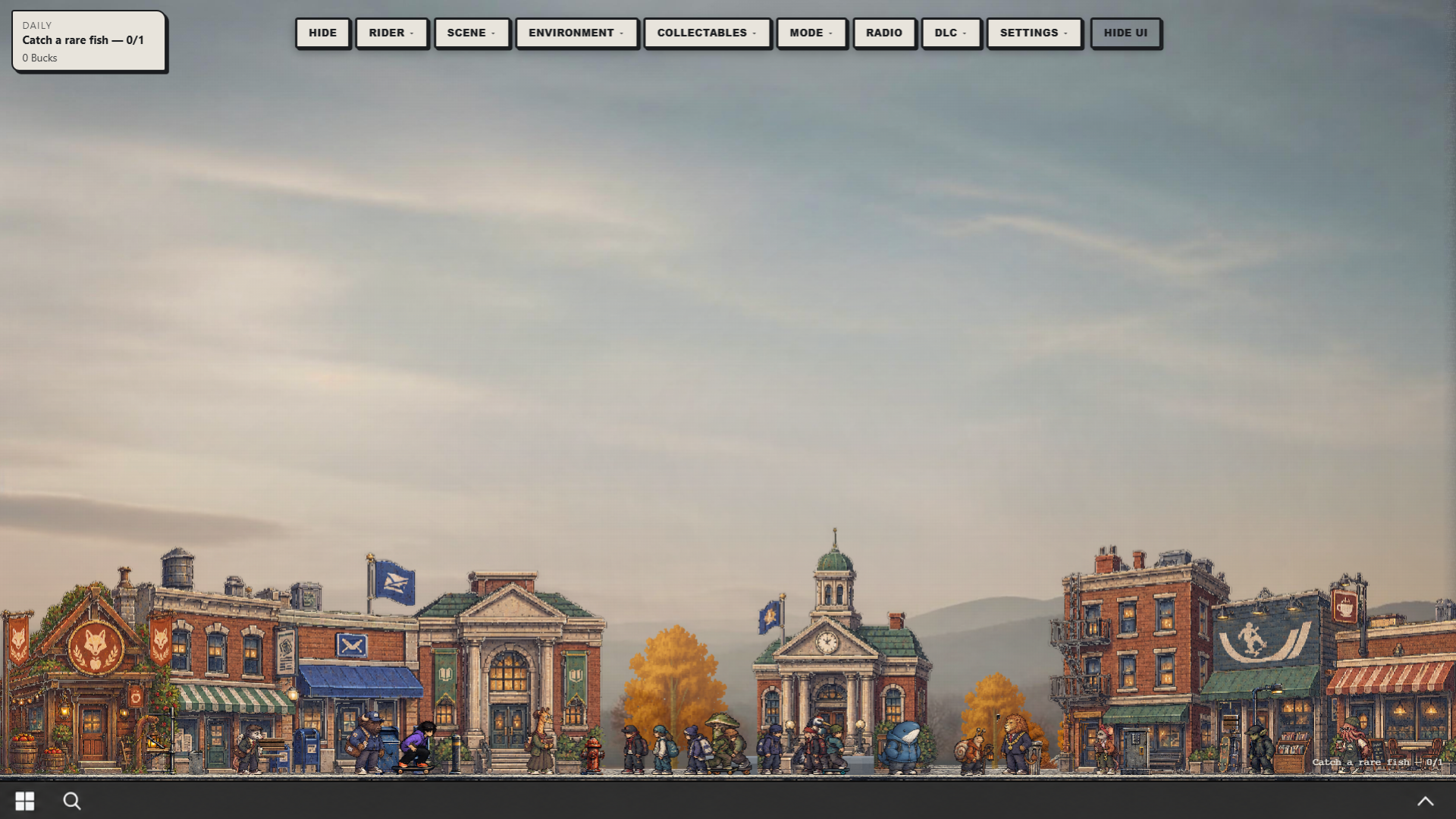
Task: Click the HIDE button in top menu
Action: (322, 33)
